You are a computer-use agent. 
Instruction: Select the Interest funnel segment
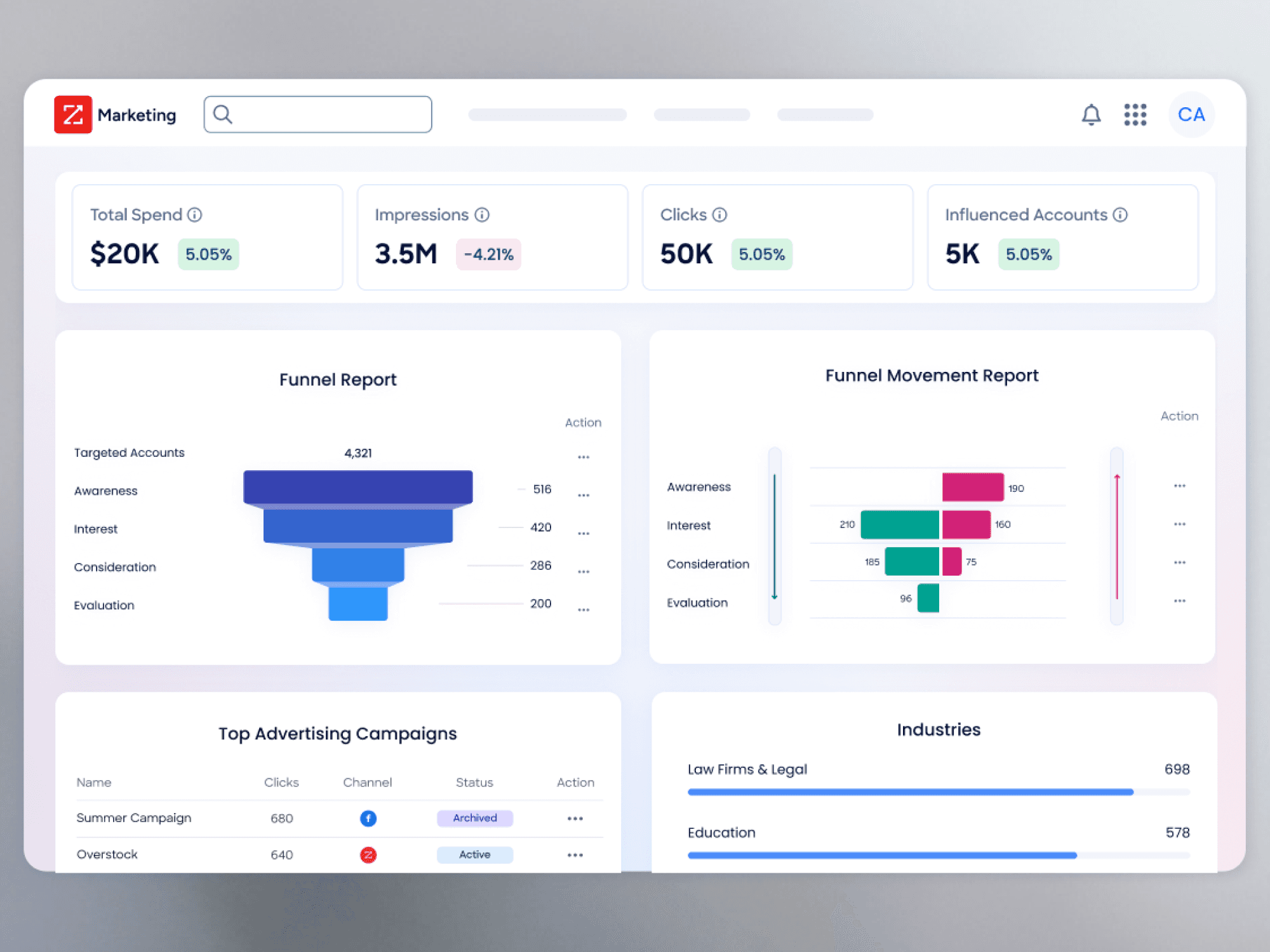pos(358,527)
